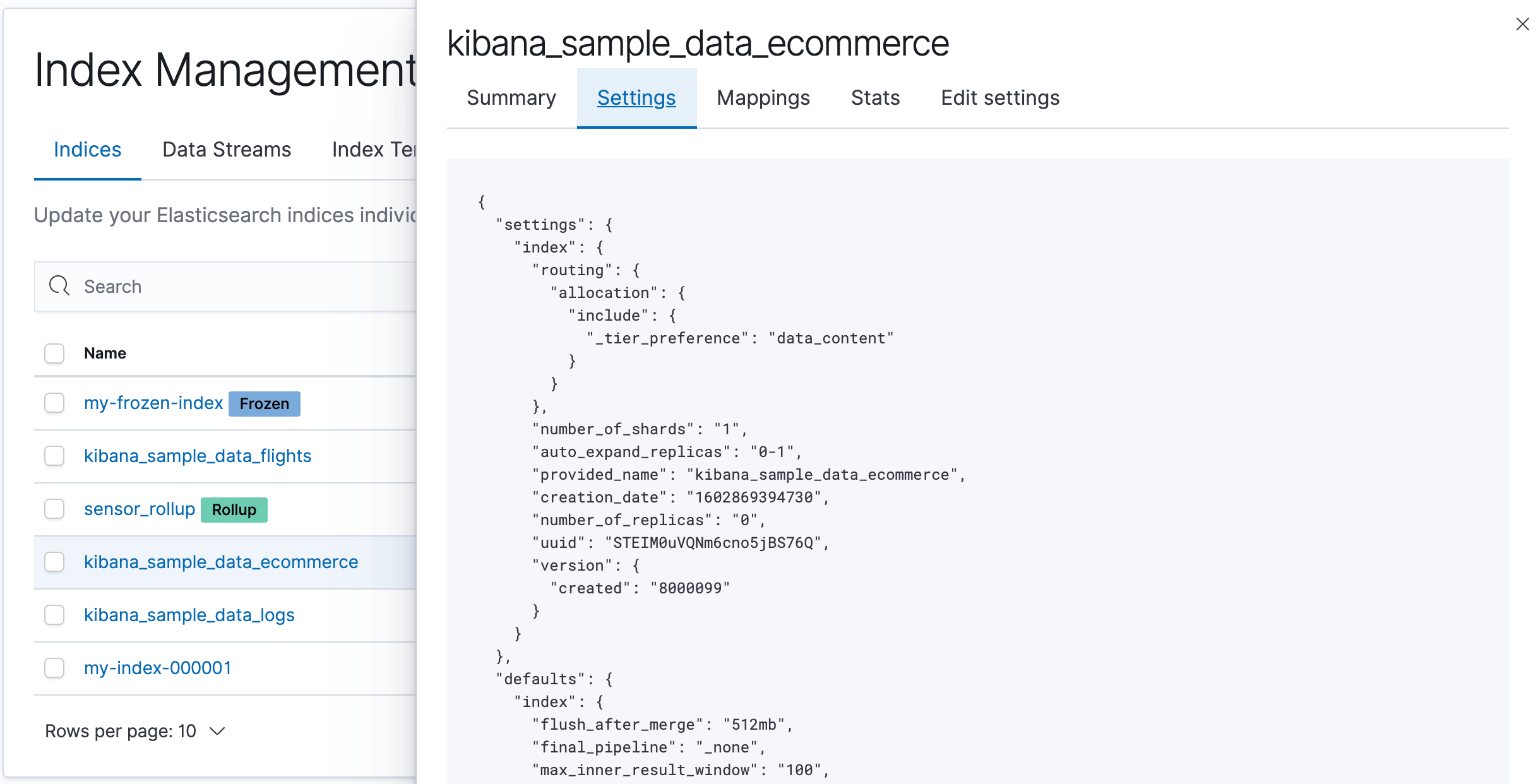Click the "uuid" setting line

tap(681, 543)
